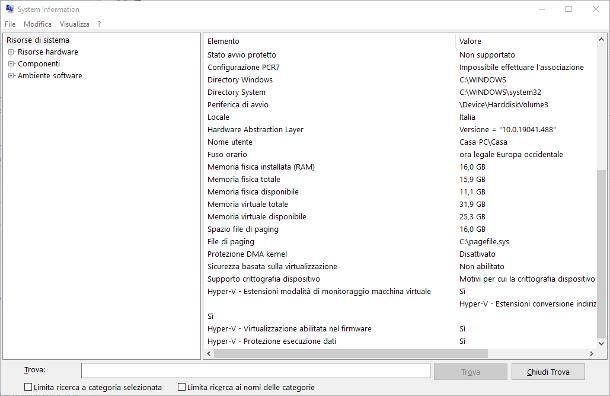Click the value ora legale Europa occidentale
Image resolution: width=610 pixels, height=396 pixels.
pos(511,154)
